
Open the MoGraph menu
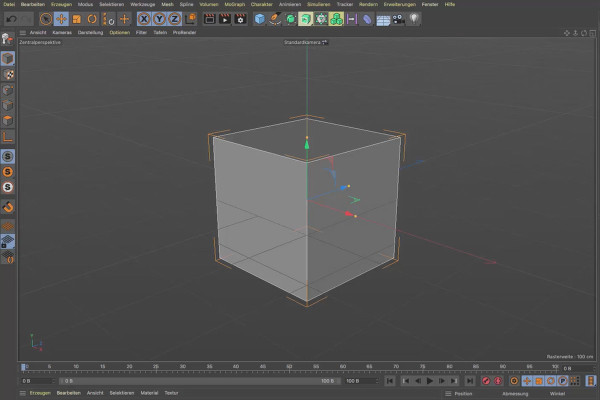point(234,4)
